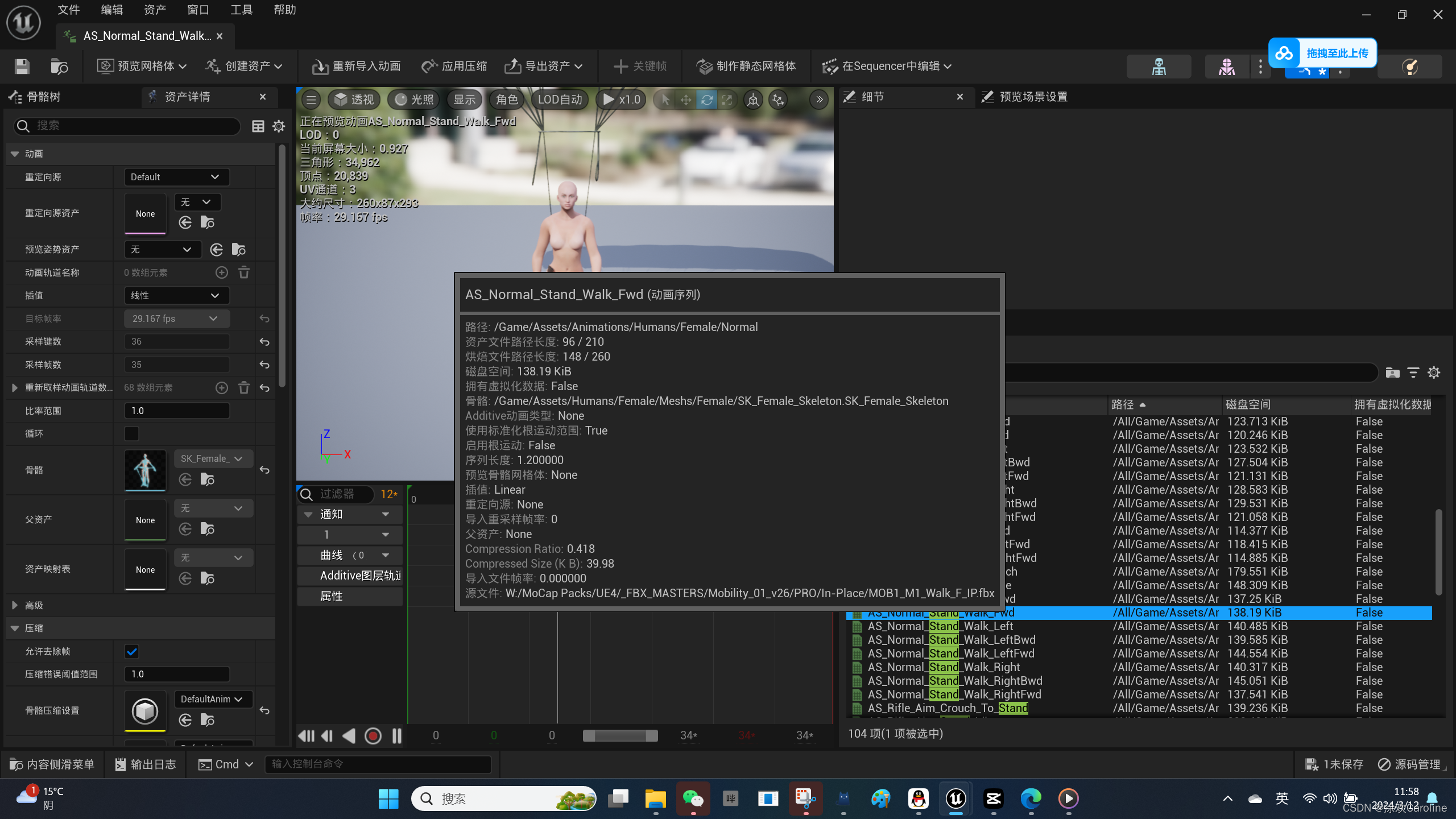Click the record animation button
The width and height of the screenshot is (1456, 819).
[373, 736]
